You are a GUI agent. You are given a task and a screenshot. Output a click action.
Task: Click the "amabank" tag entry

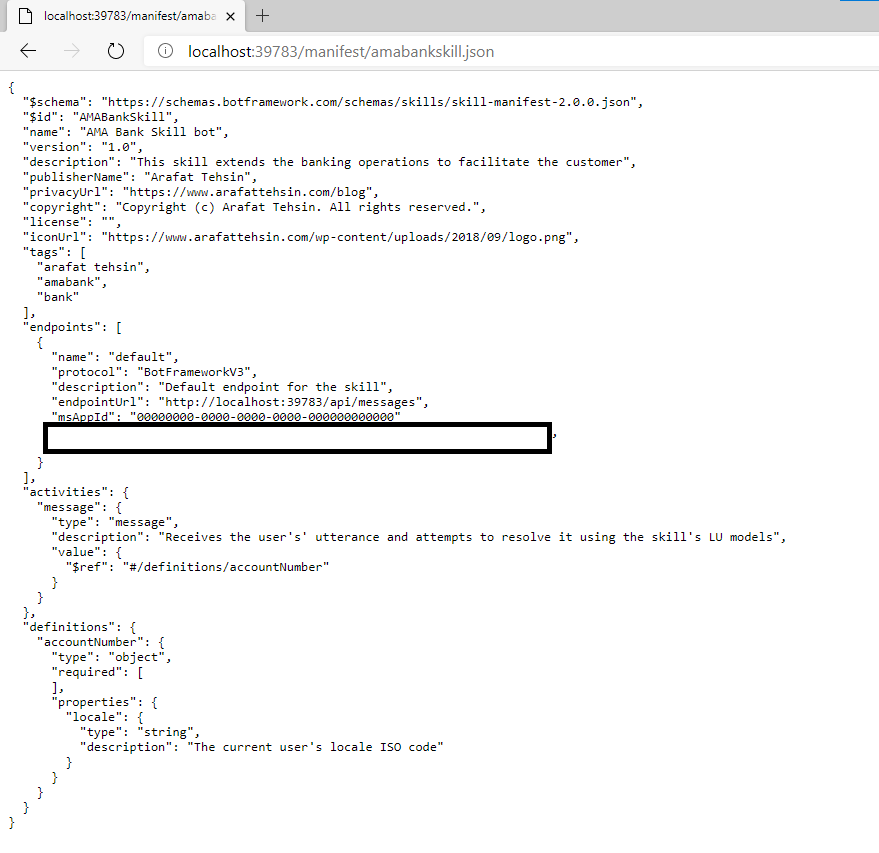(68, 282)
